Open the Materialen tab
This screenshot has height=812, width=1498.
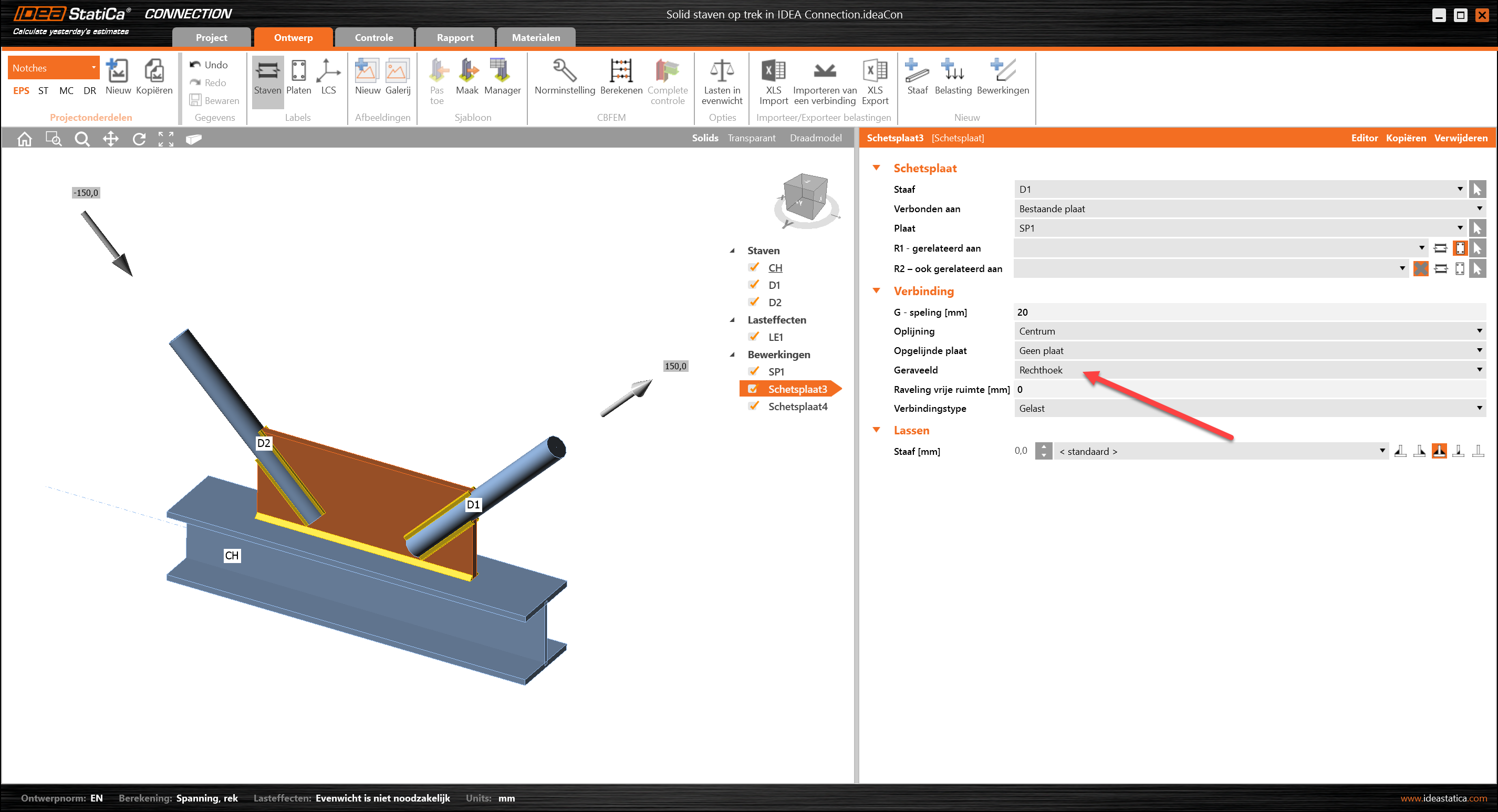(x=536, y=38)
